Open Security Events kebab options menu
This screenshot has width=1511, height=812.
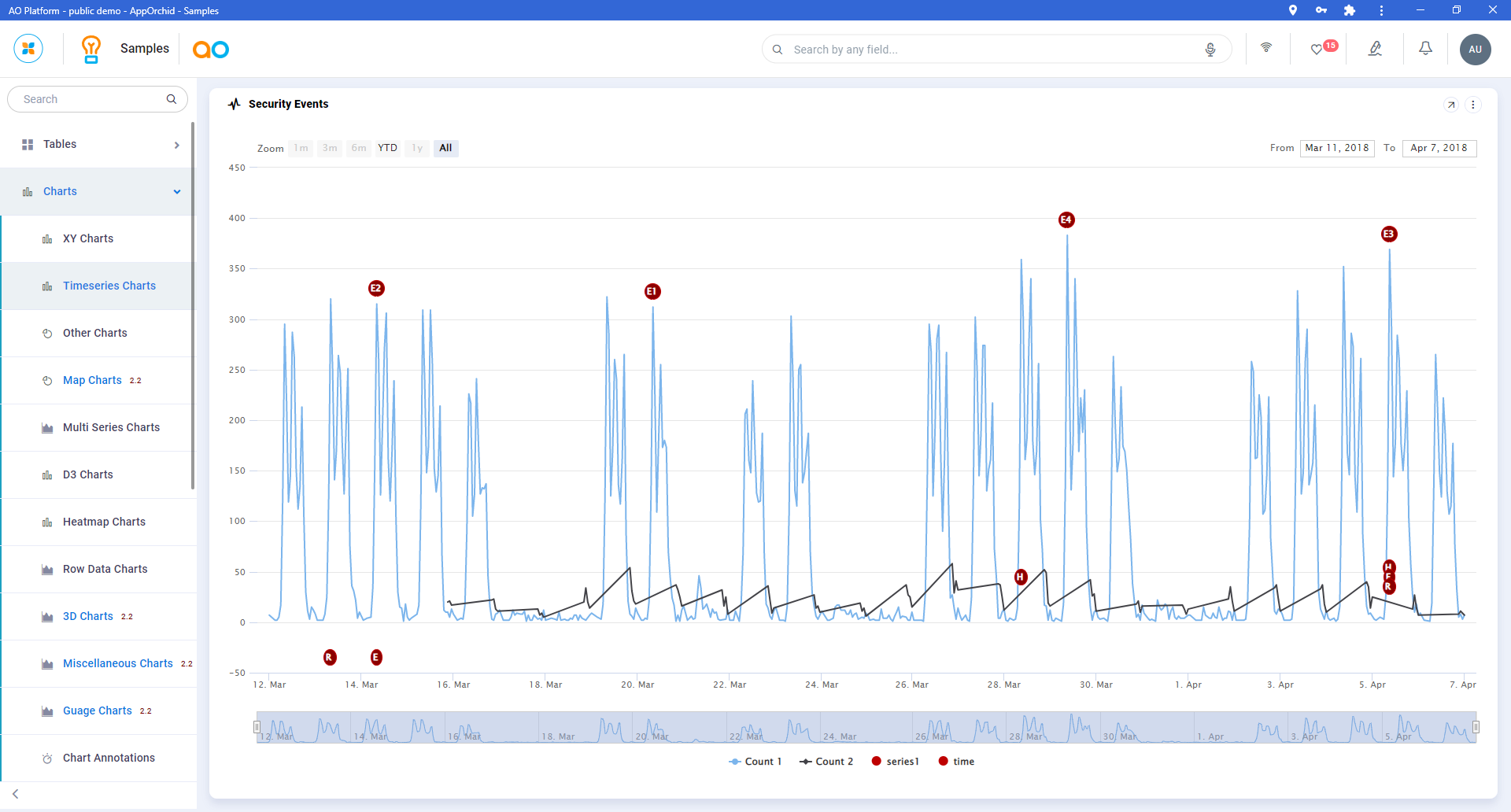tap(1473, 105)
